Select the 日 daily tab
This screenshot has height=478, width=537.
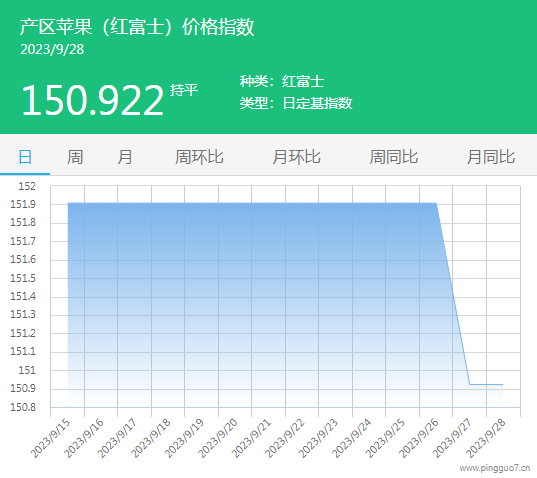[25, 157]
